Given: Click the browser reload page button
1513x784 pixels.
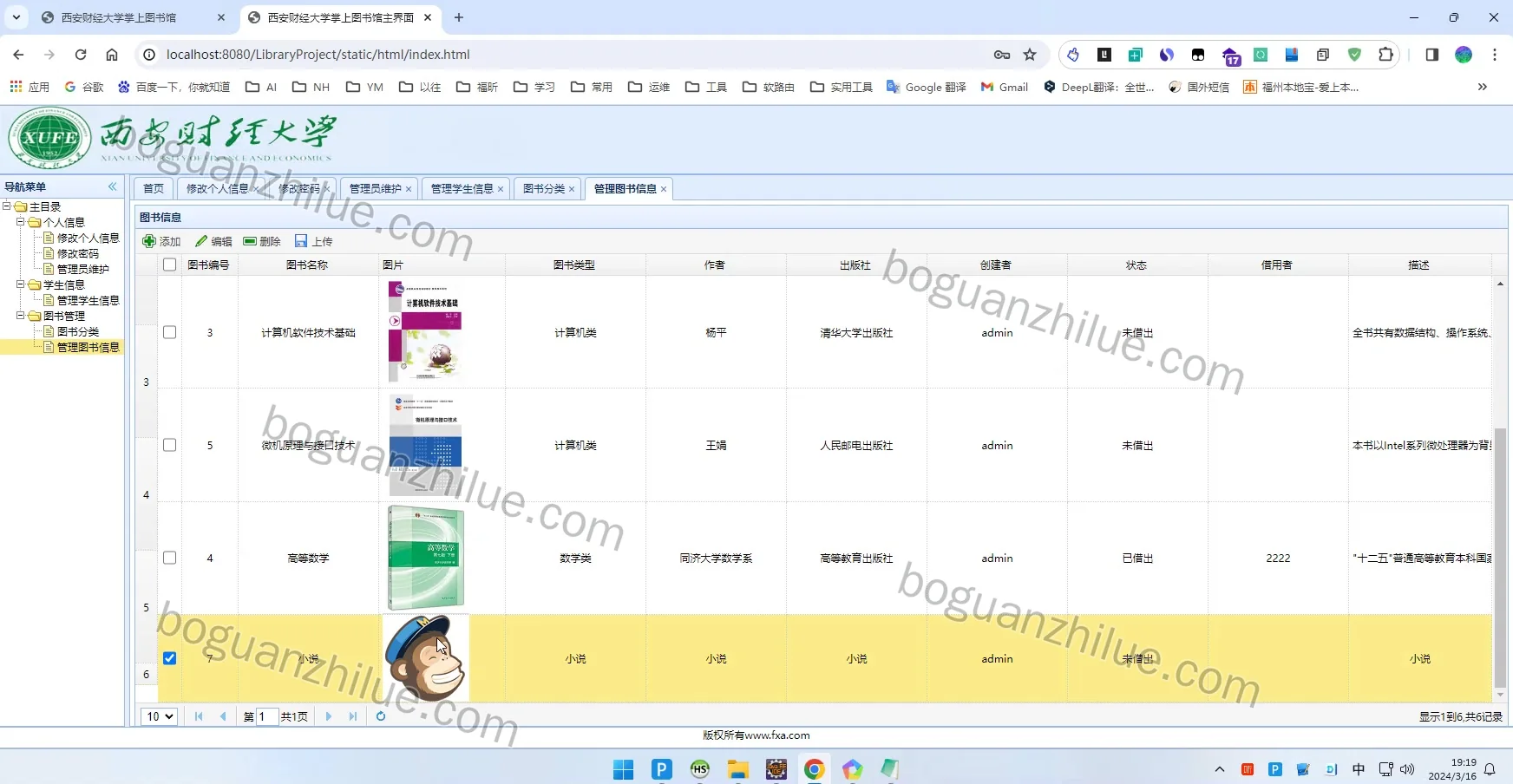Looking at the screenshot, I should (81, 55).
